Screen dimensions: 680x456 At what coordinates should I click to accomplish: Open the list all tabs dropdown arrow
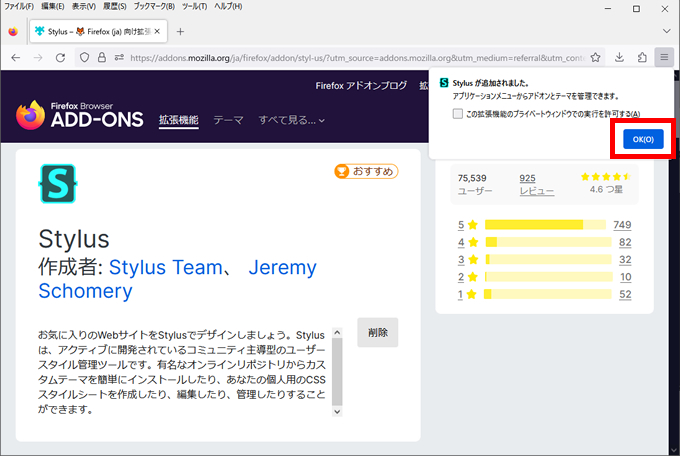pos(667,31)
